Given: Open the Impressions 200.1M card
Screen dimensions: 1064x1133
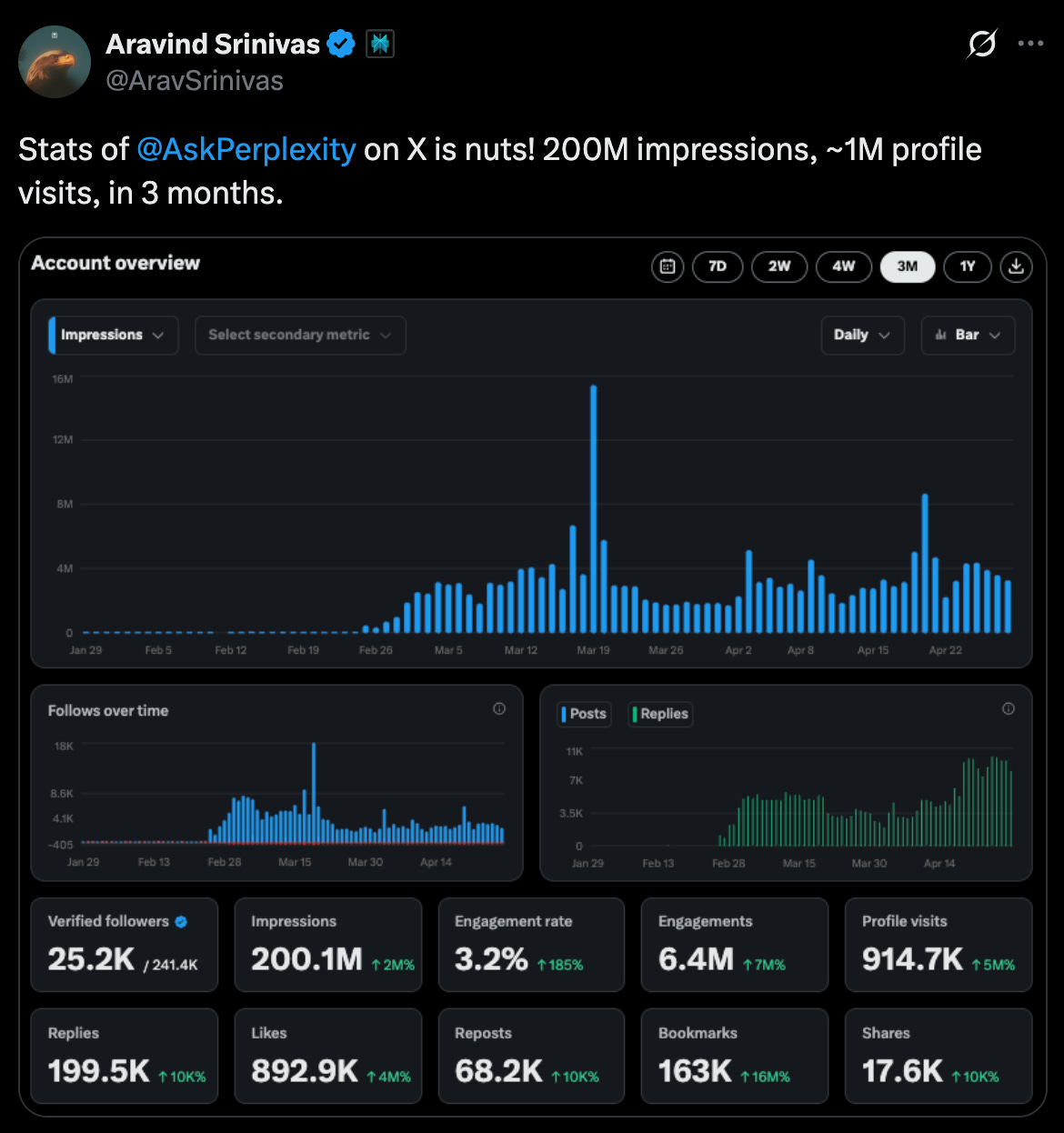Looking at the screenshot, I should click(x=328, y=945).
